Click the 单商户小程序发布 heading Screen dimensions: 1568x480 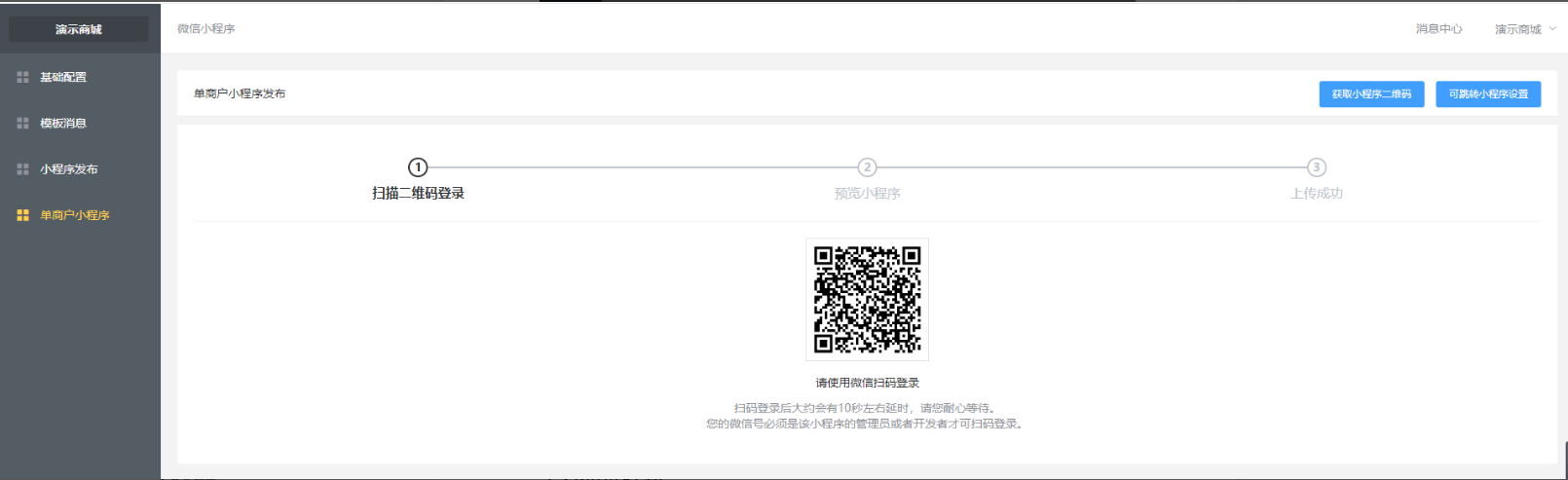240,94
